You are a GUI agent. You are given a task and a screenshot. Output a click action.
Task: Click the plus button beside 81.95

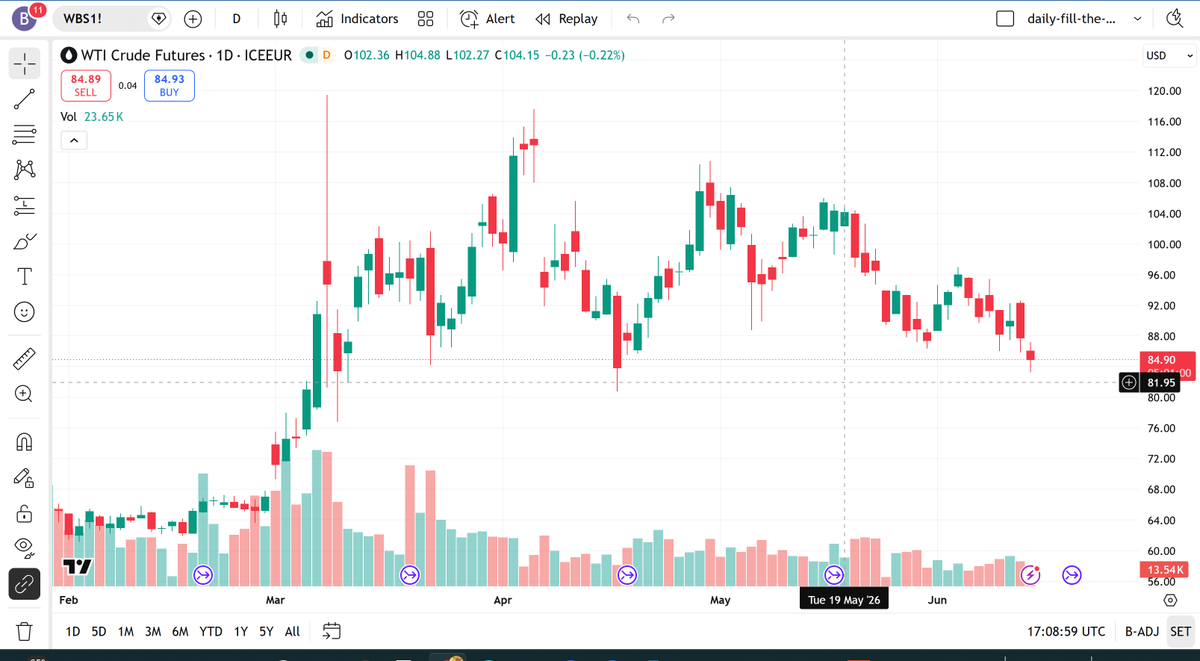point(1129,383)
